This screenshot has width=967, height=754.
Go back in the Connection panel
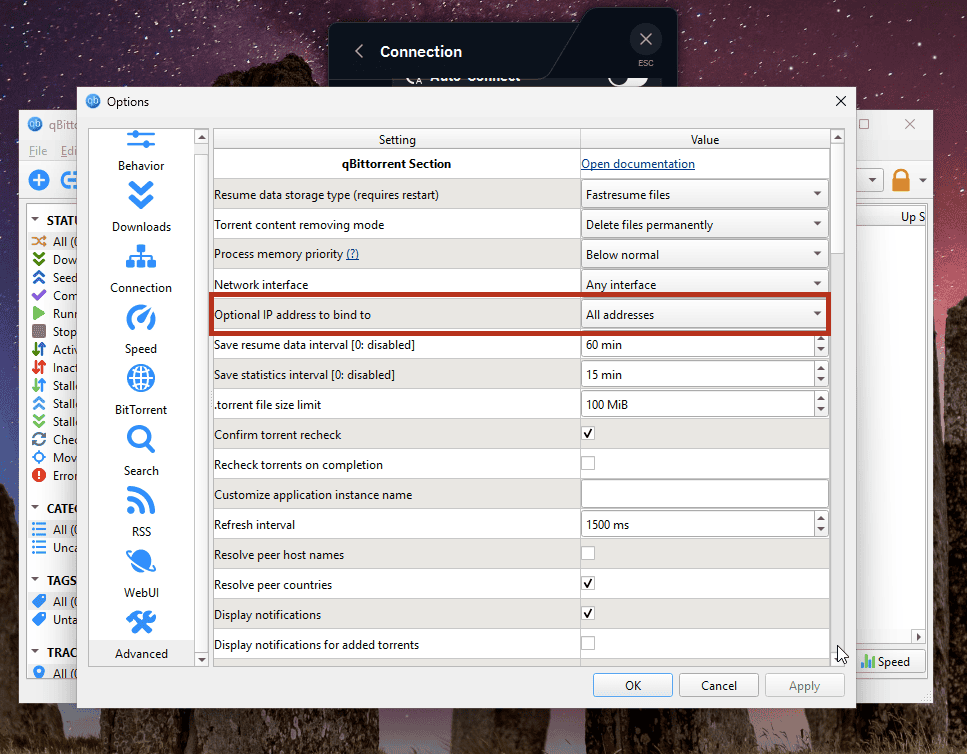pyautogui.click(x=359, y=51)
